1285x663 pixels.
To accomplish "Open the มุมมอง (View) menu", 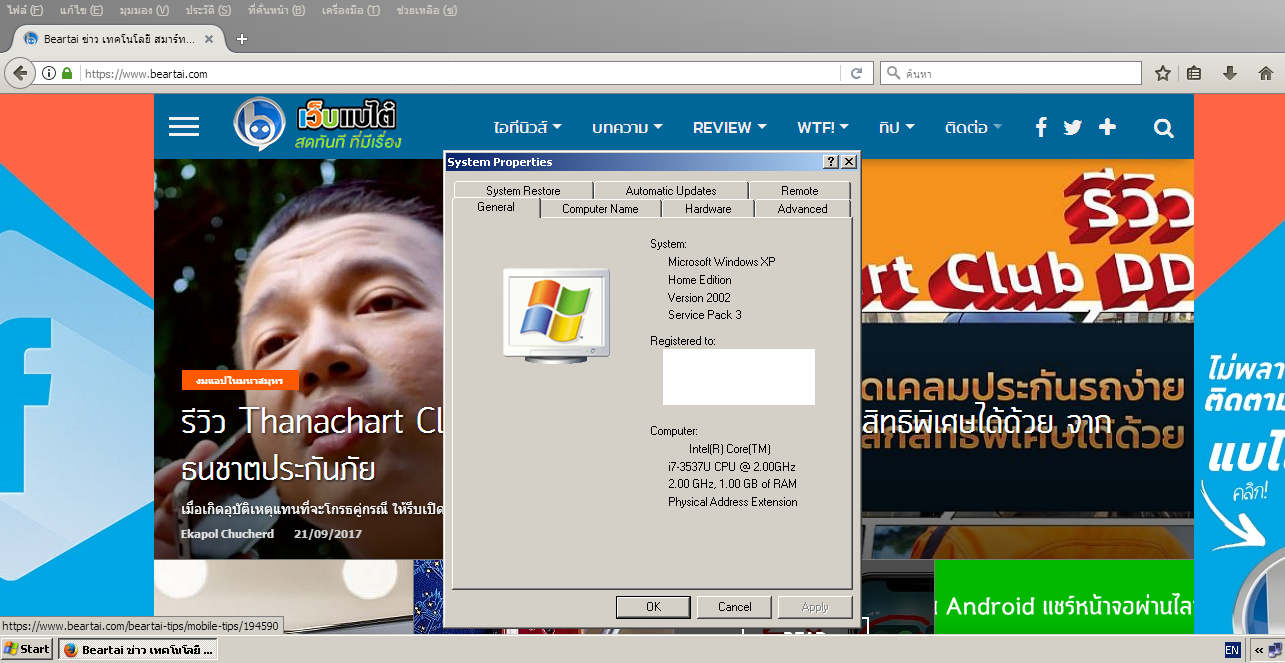I will 144,10.
